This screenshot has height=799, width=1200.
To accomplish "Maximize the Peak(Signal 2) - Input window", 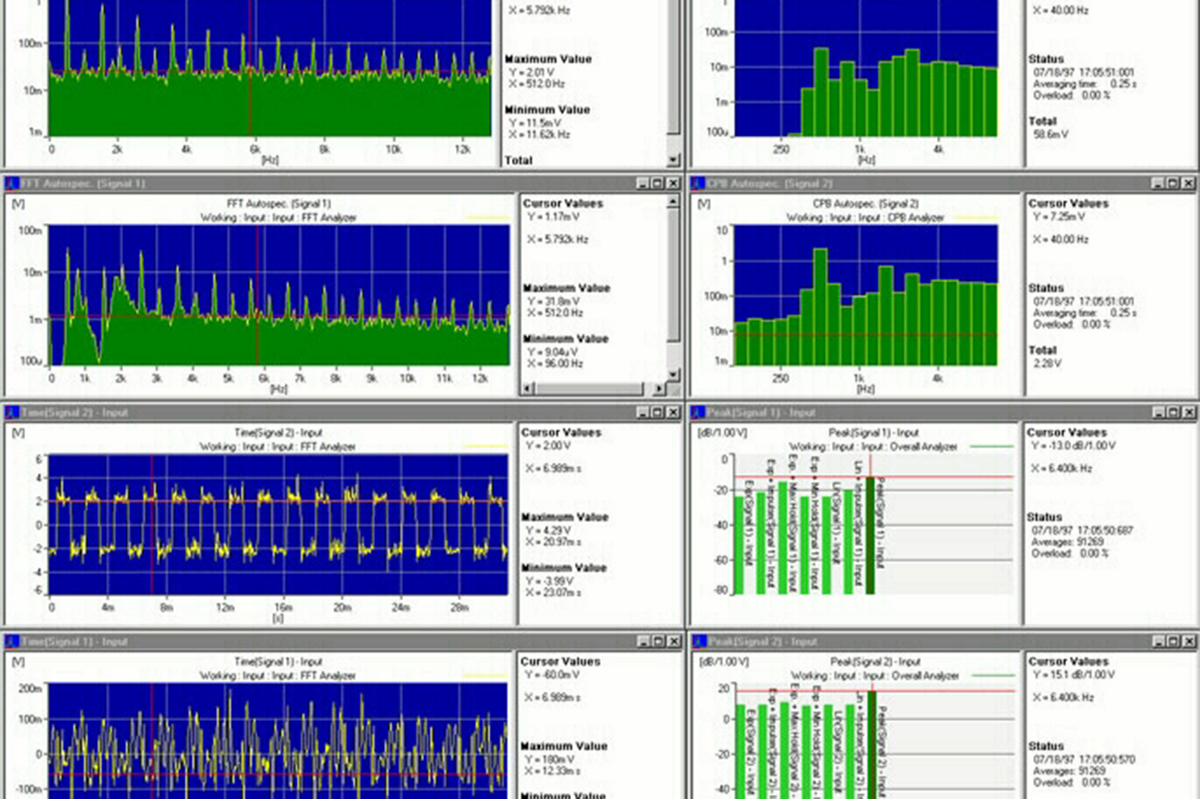I will coord(1172,641).
